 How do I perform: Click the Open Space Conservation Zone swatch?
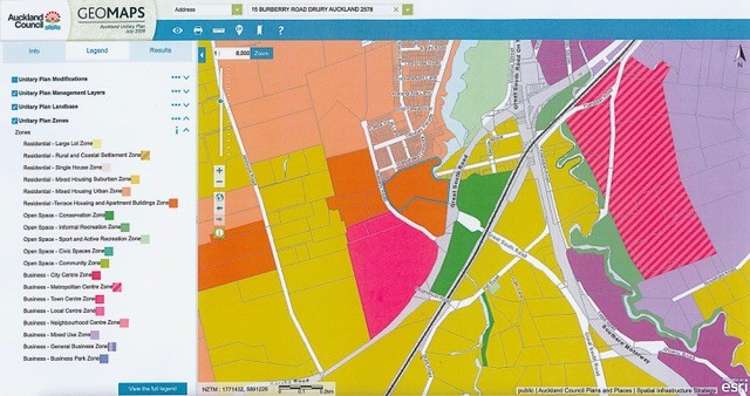click(109, 215)
